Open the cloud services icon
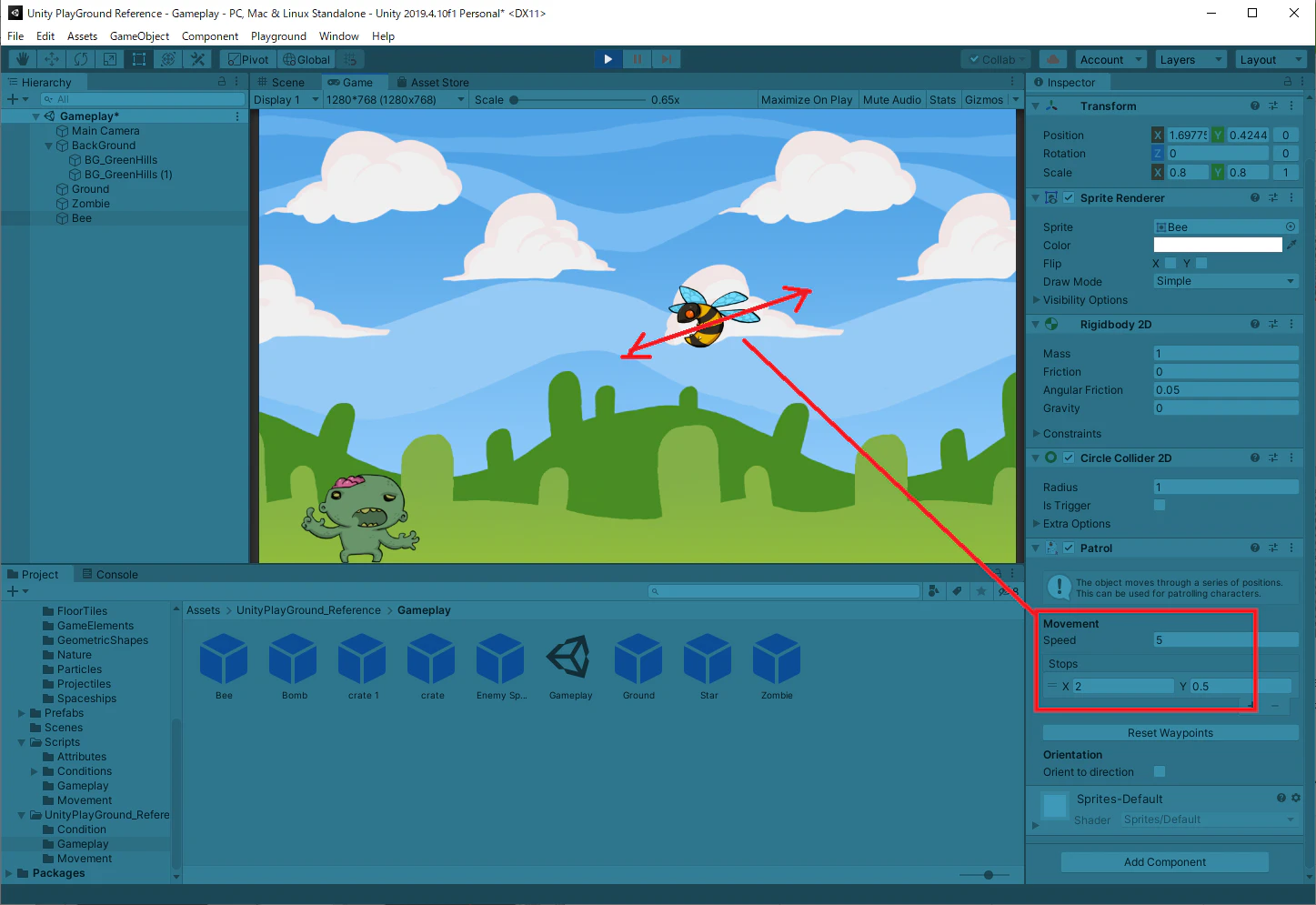1316x905 pixels. (x=1053, y=59)
